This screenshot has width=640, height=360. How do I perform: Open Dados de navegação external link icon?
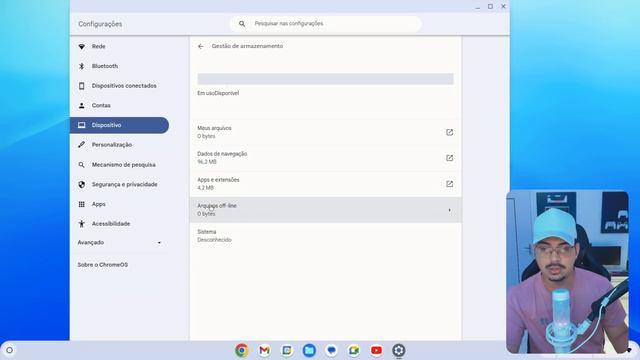click(449, 158)
